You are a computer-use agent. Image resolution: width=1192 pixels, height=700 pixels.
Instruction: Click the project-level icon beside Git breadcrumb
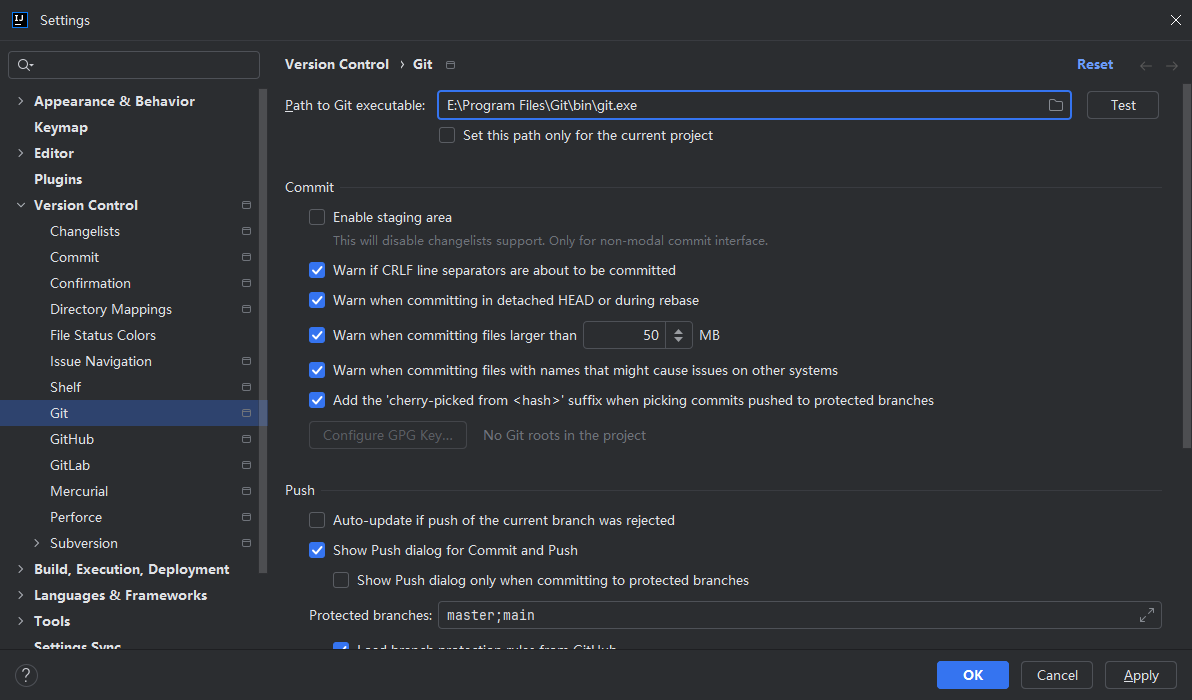(x=450, y=65)
